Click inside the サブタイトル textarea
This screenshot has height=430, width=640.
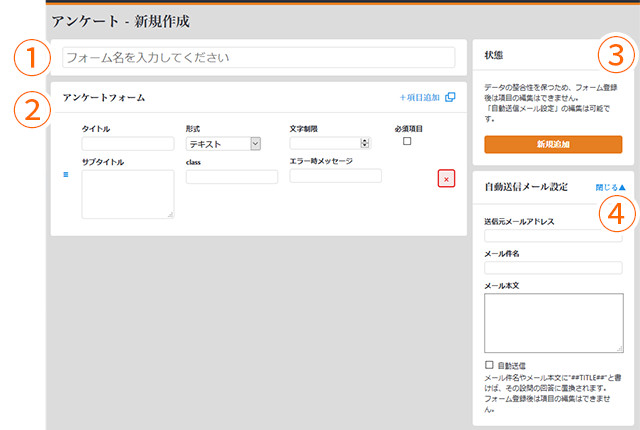coord(127,193)
